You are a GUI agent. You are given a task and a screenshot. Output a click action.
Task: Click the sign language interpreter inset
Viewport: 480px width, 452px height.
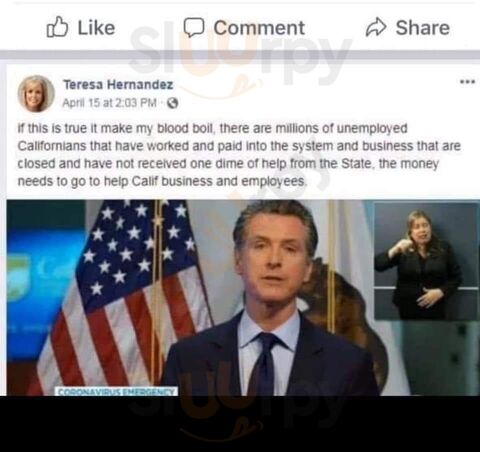(426, 261)
